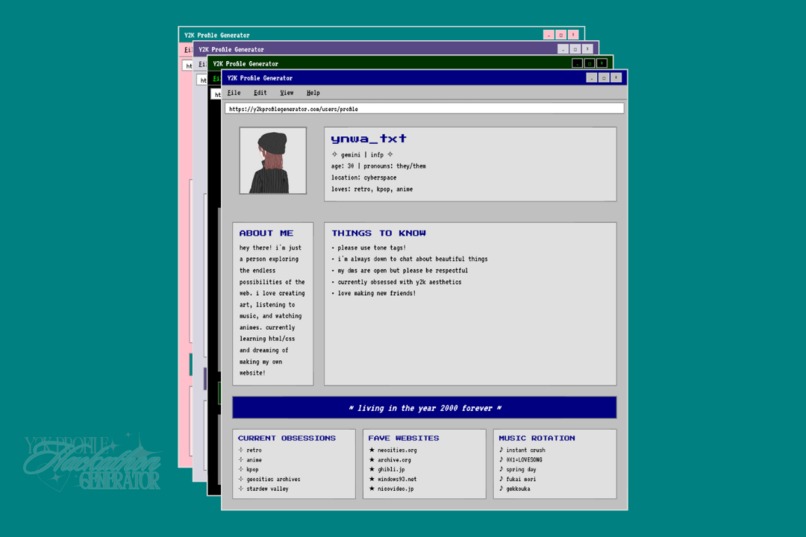Click 'always down to chat about beautiful things' bullet
The image size is (806, 537).
pos(410,259)
